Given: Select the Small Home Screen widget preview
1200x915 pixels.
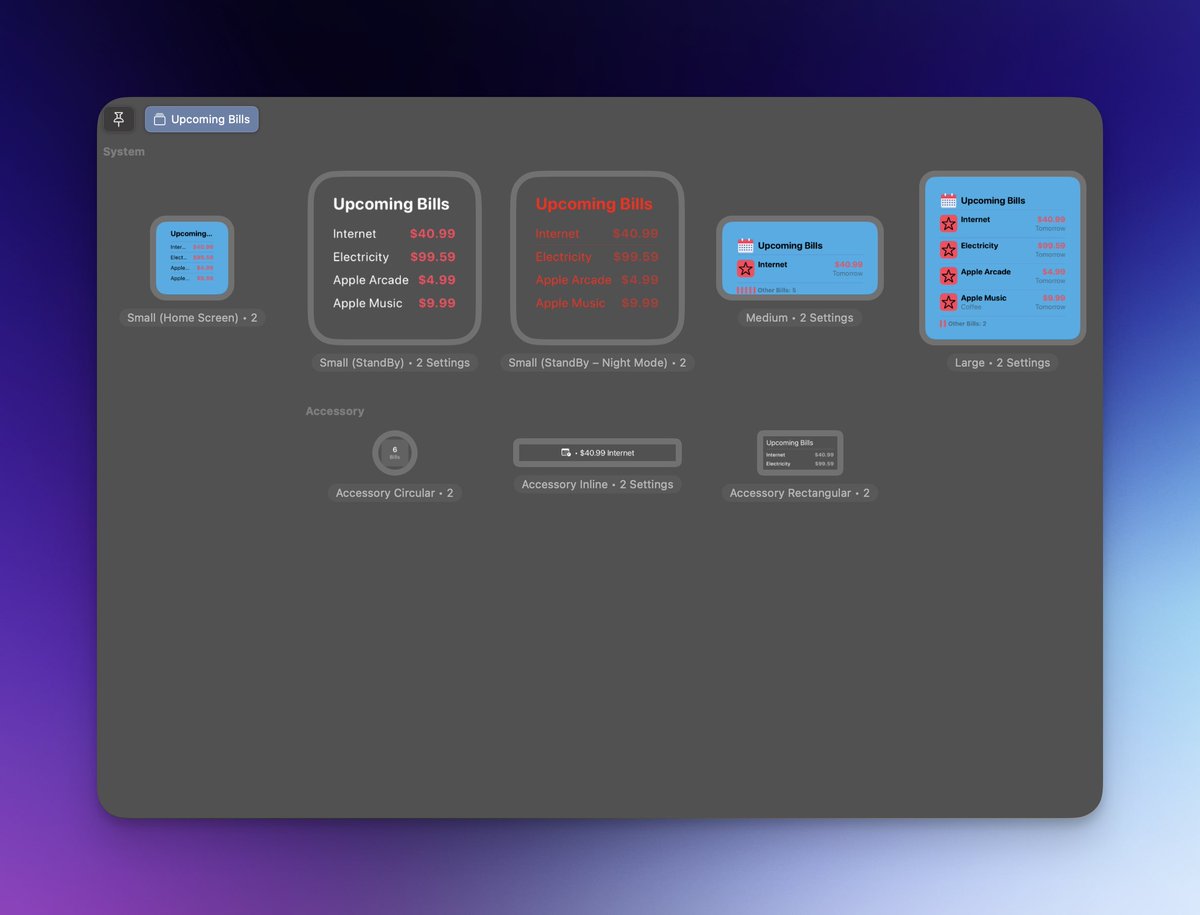Looking at the screenshot, I should [192, 258].
